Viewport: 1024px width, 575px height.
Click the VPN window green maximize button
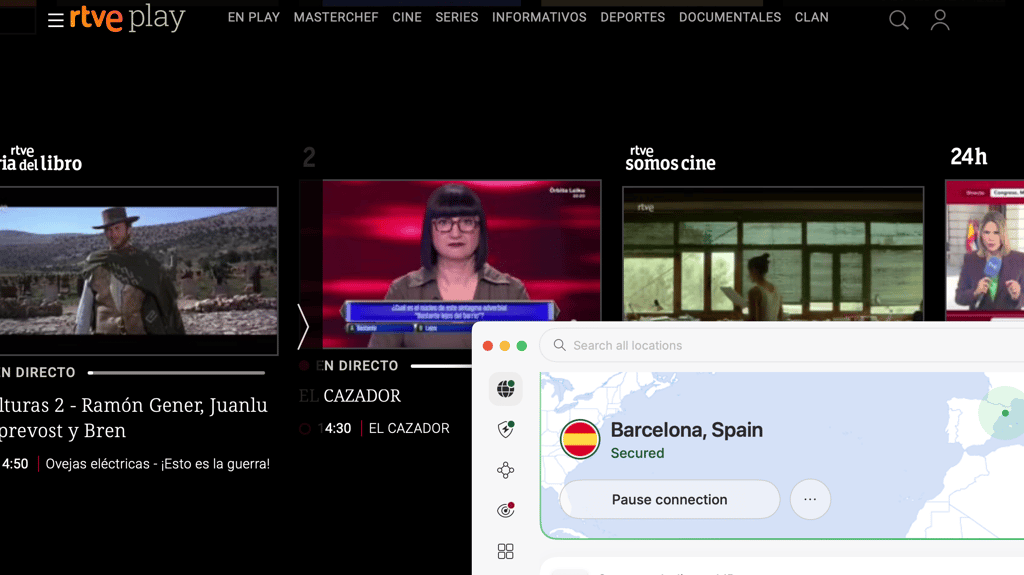[522, 346]
